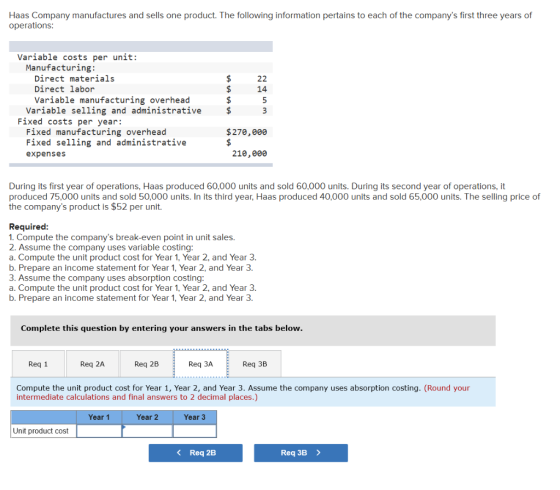Switch to the Req 2A tab
Viewport: 560px width, 490px height.
pyautogui.click(x=92, y=364)
